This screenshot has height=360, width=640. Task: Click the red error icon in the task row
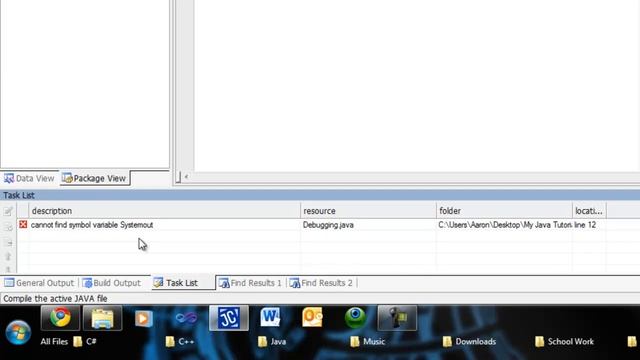[x=23, y=224]
